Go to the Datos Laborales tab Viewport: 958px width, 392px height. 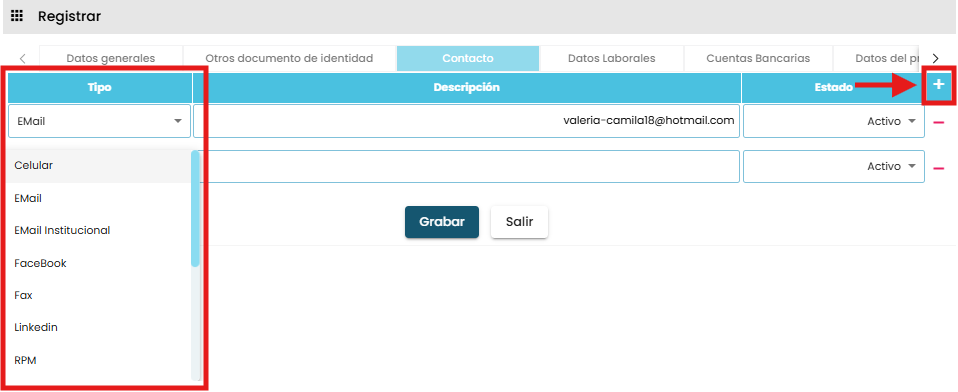click(x=612, y=59)
